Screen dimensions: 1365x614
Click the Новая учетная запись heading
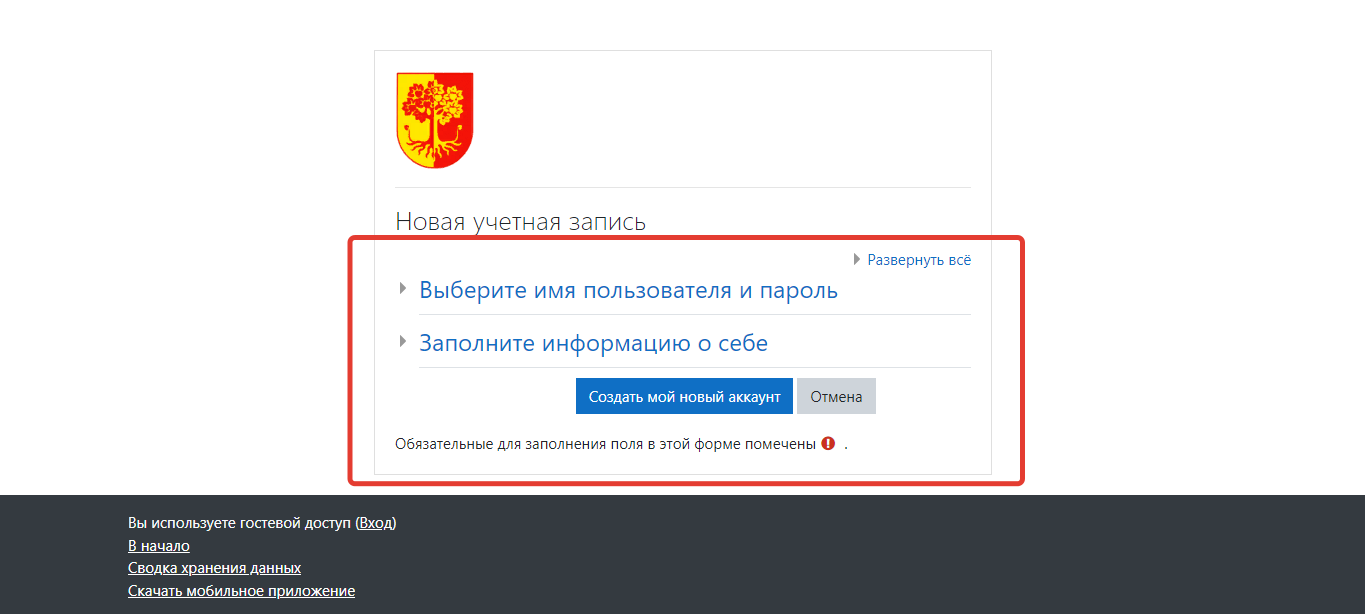[x=520, y=221]
